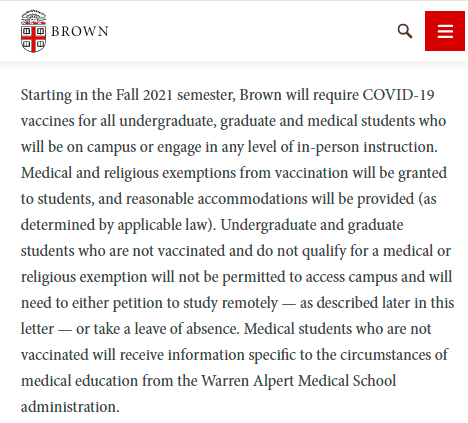Click the phrase "Fall 2021" in the text
Viewport: 468px width, 423px height.
144,95
